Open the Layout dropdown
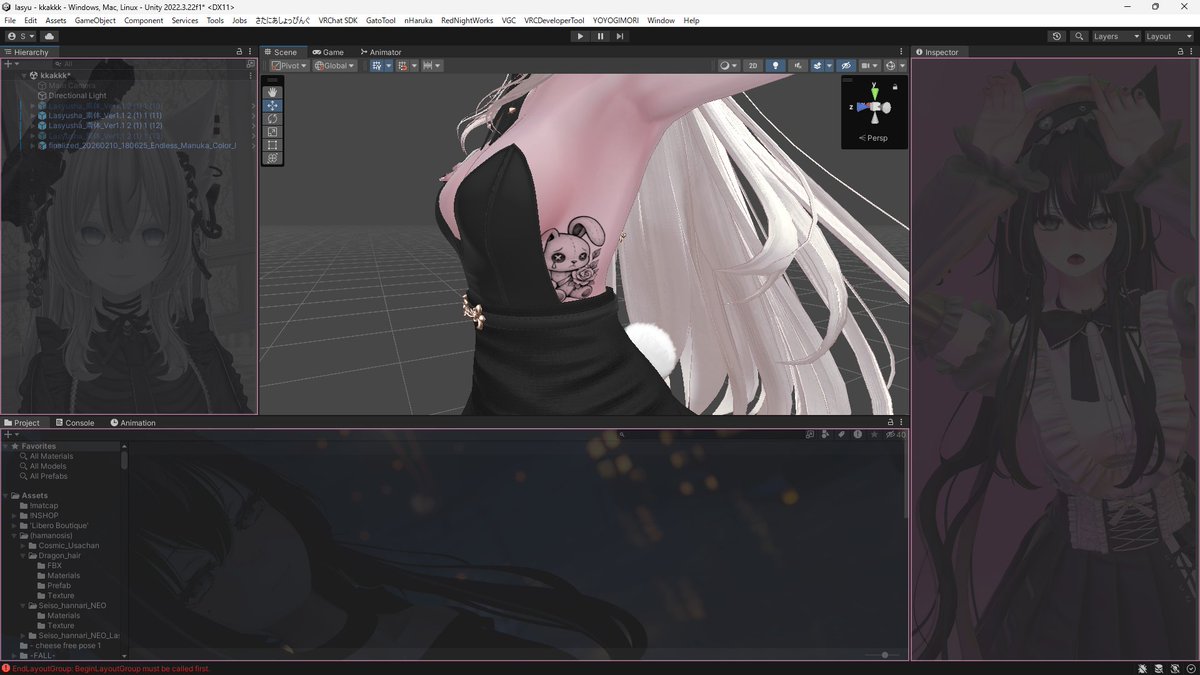Image resolution: width=1200 pixels, height=675 pixels. 1169,36
